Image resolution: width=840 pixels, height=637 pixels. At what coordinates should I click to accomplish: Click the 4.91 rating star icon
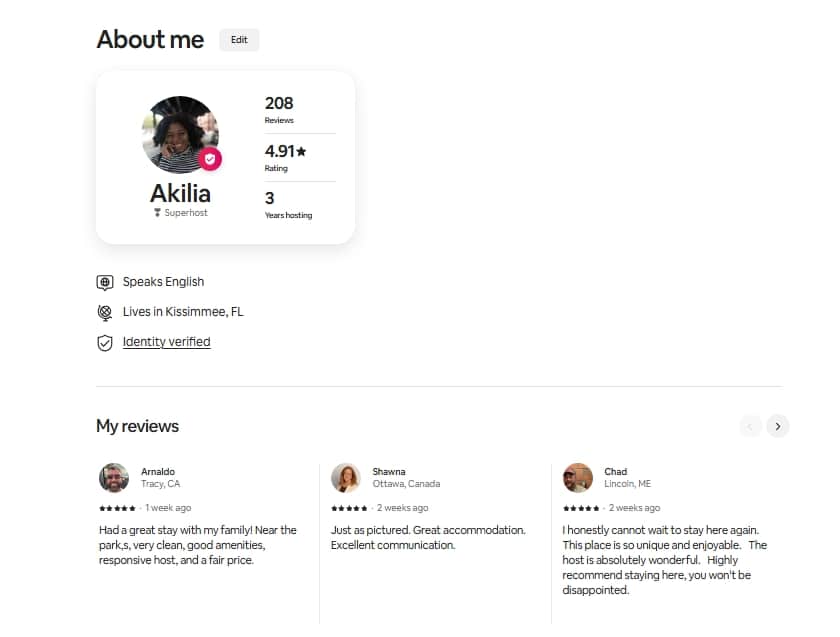click(x=302, y=152)
